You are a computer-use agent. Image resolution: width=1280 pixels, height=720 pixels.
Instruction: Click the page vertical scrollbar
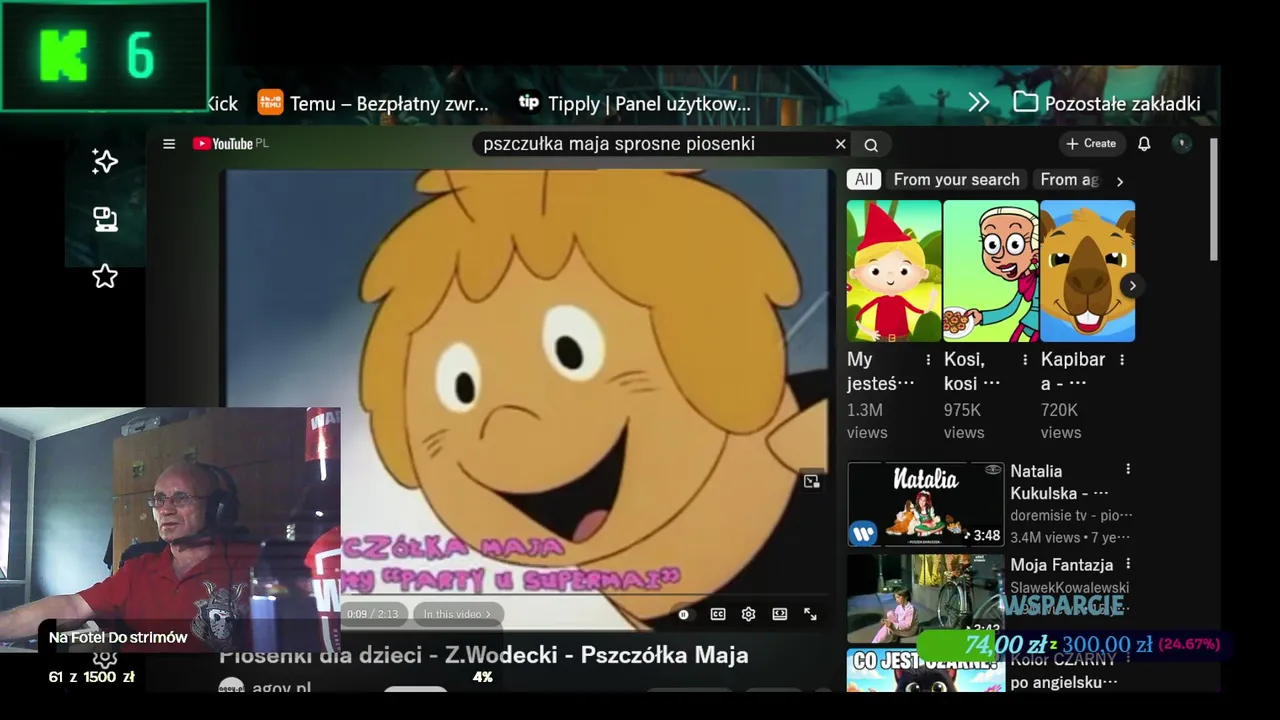[x=1214, y=200]
